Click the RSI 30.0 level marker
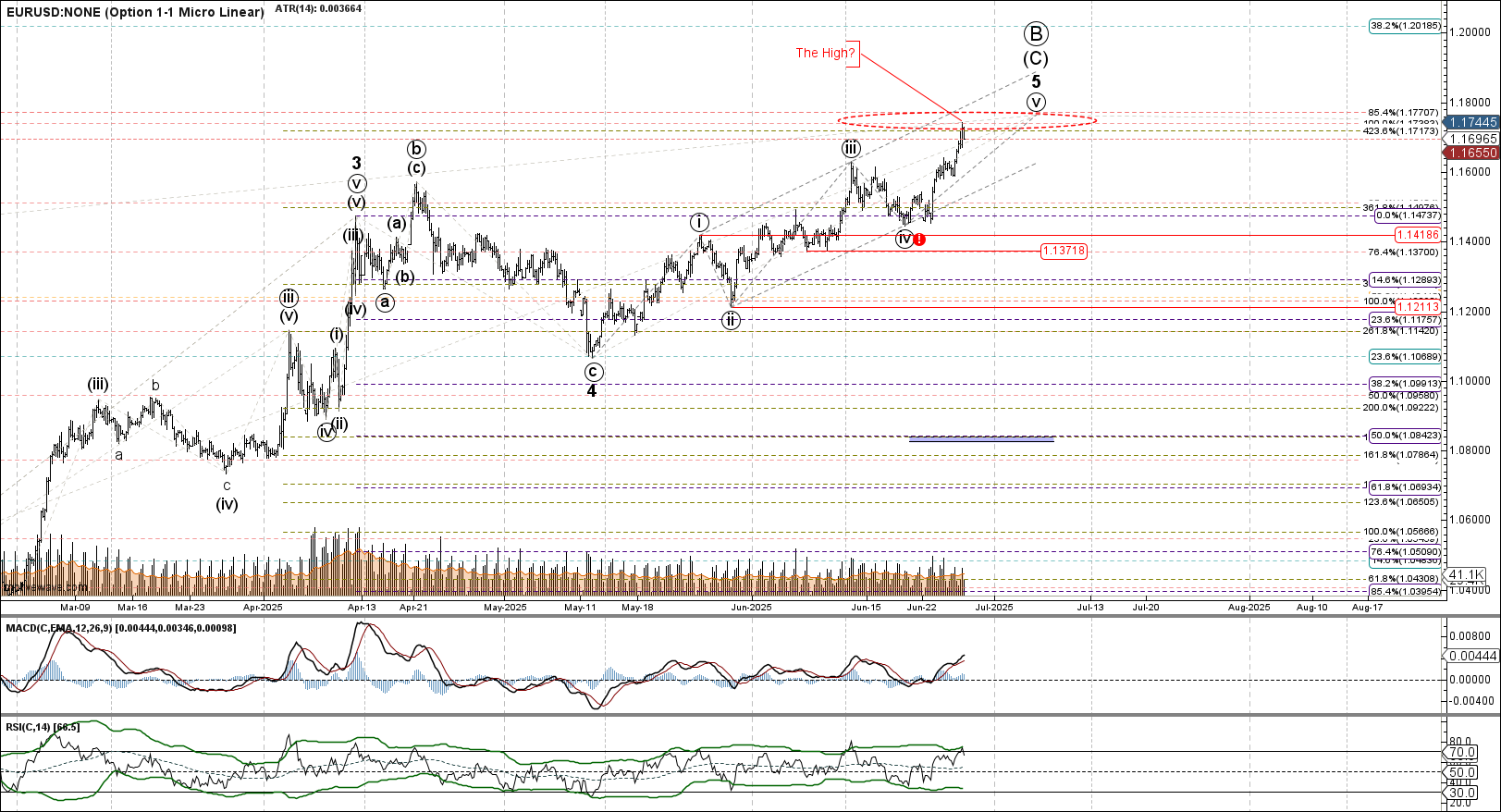 (x=1461, y=793)
